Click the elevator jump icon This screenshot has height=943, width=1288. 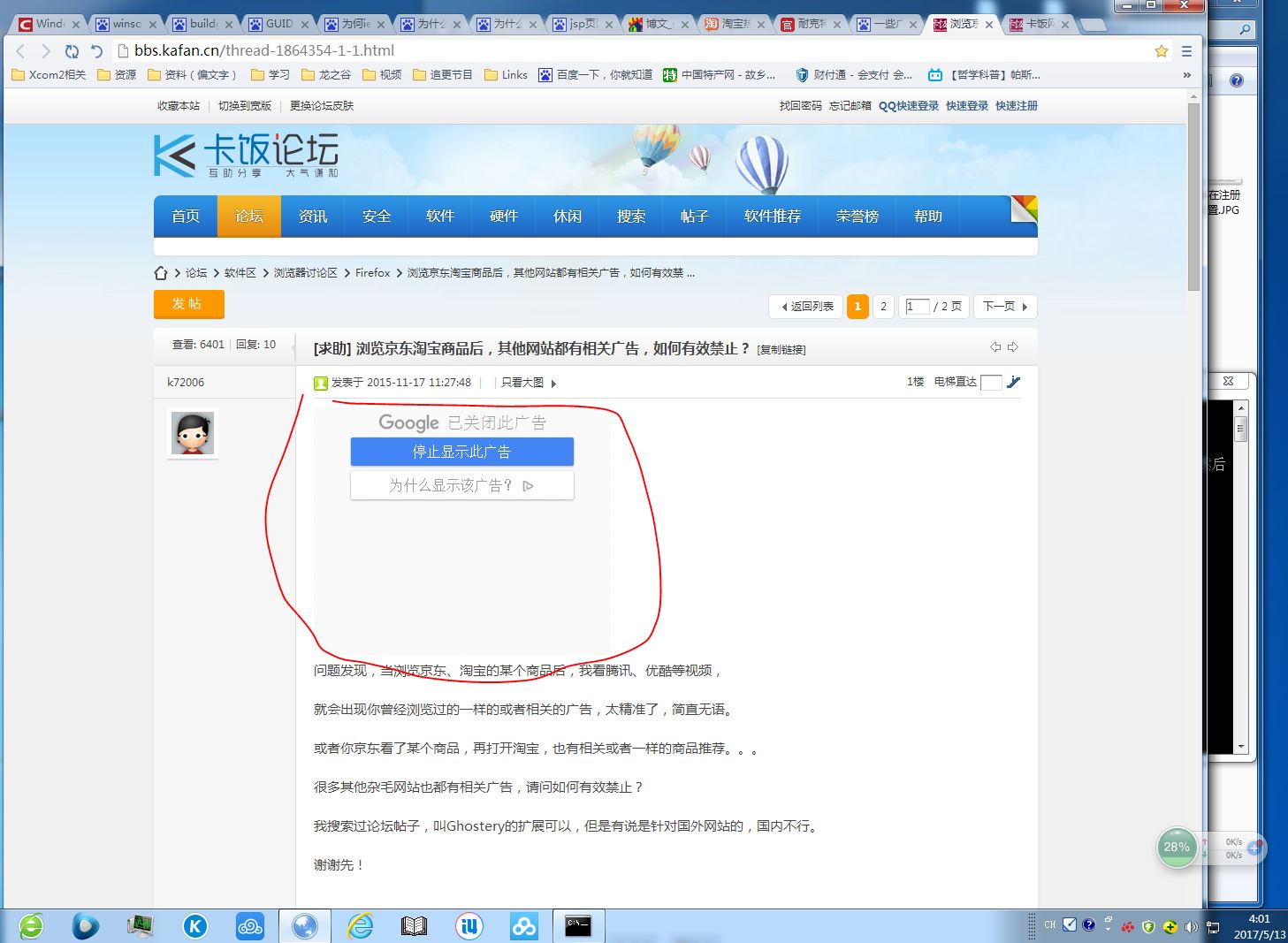pos(1013,382)
